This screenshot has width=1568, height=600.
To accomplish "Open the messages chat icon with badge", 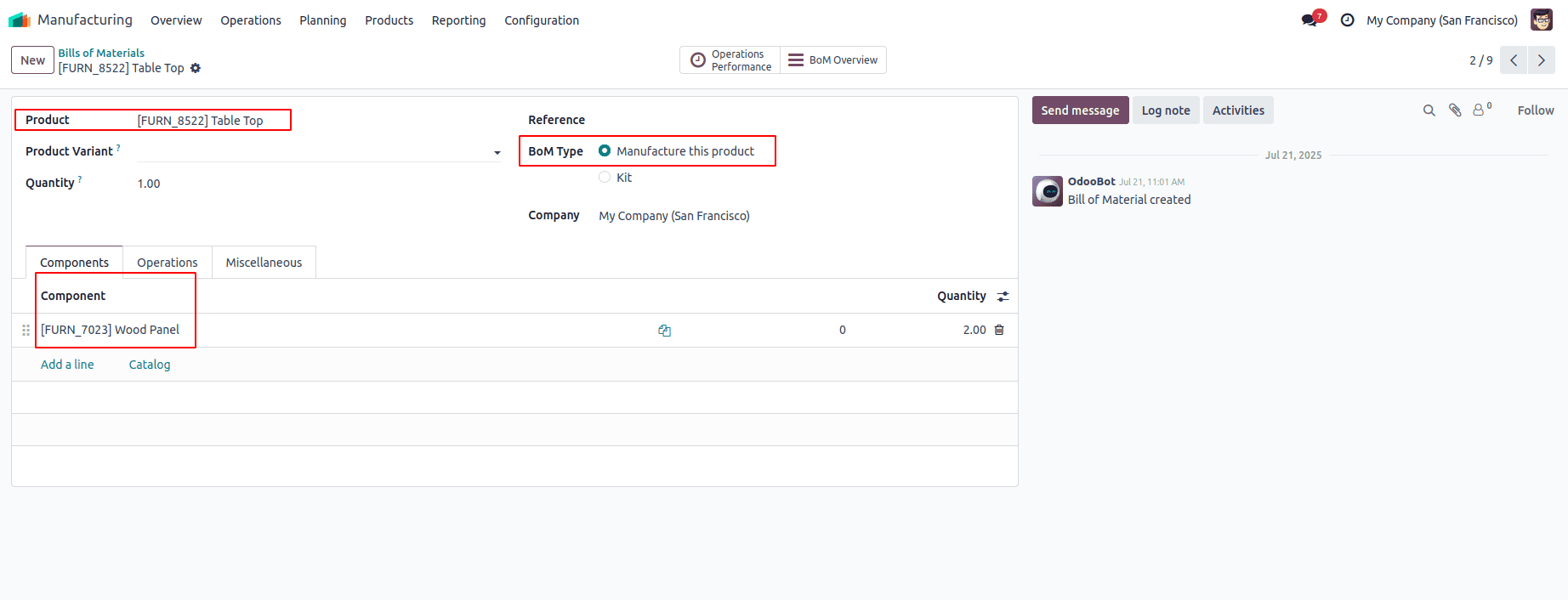I will click(x=1310, y=20).
